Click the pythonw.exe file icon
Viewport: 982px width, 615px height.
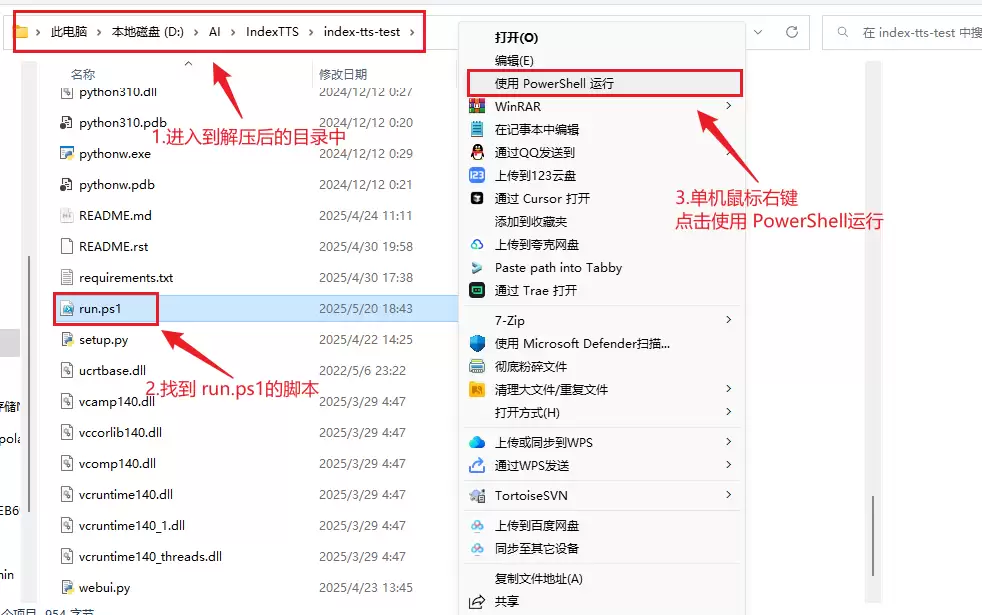[67, 153]
